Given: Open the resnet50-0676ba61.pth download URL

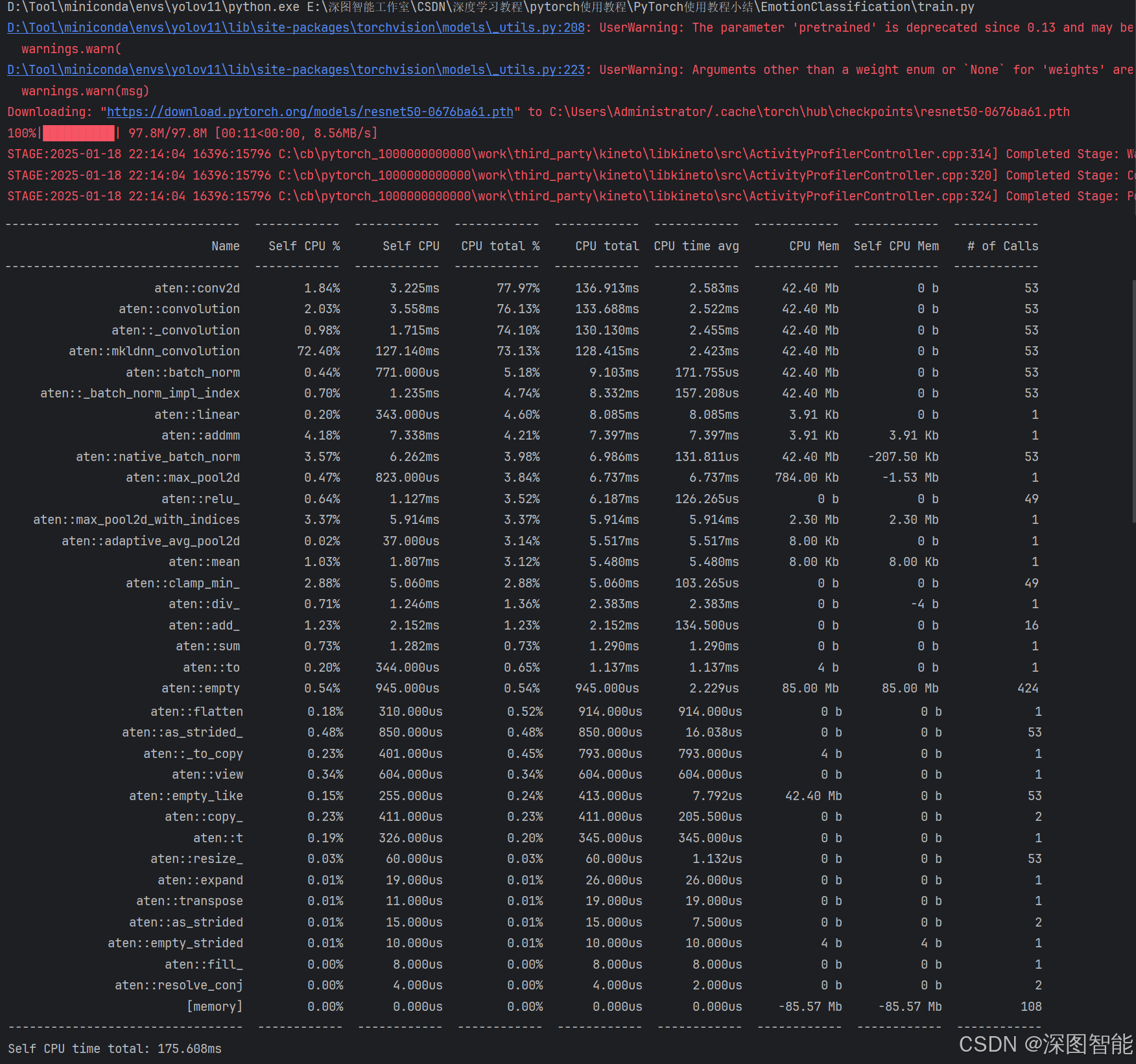Looking at the screenshot, I should (x=310, y=112).
